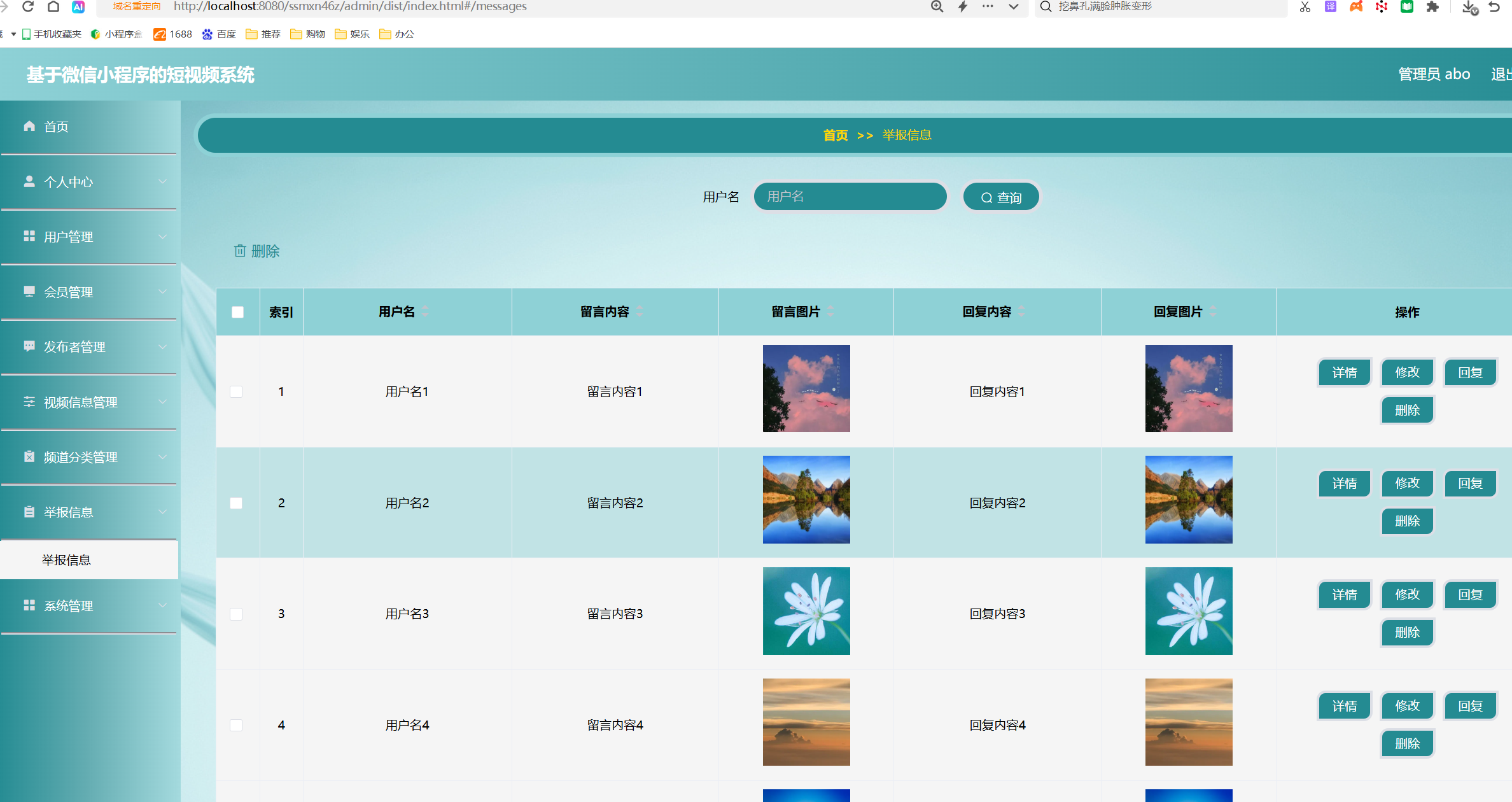Image resolution: width=1512 pixels, height=802 pixels.
Task: Click the sort arrows on 留言图片 column
Action: click(x=830, y=311)
